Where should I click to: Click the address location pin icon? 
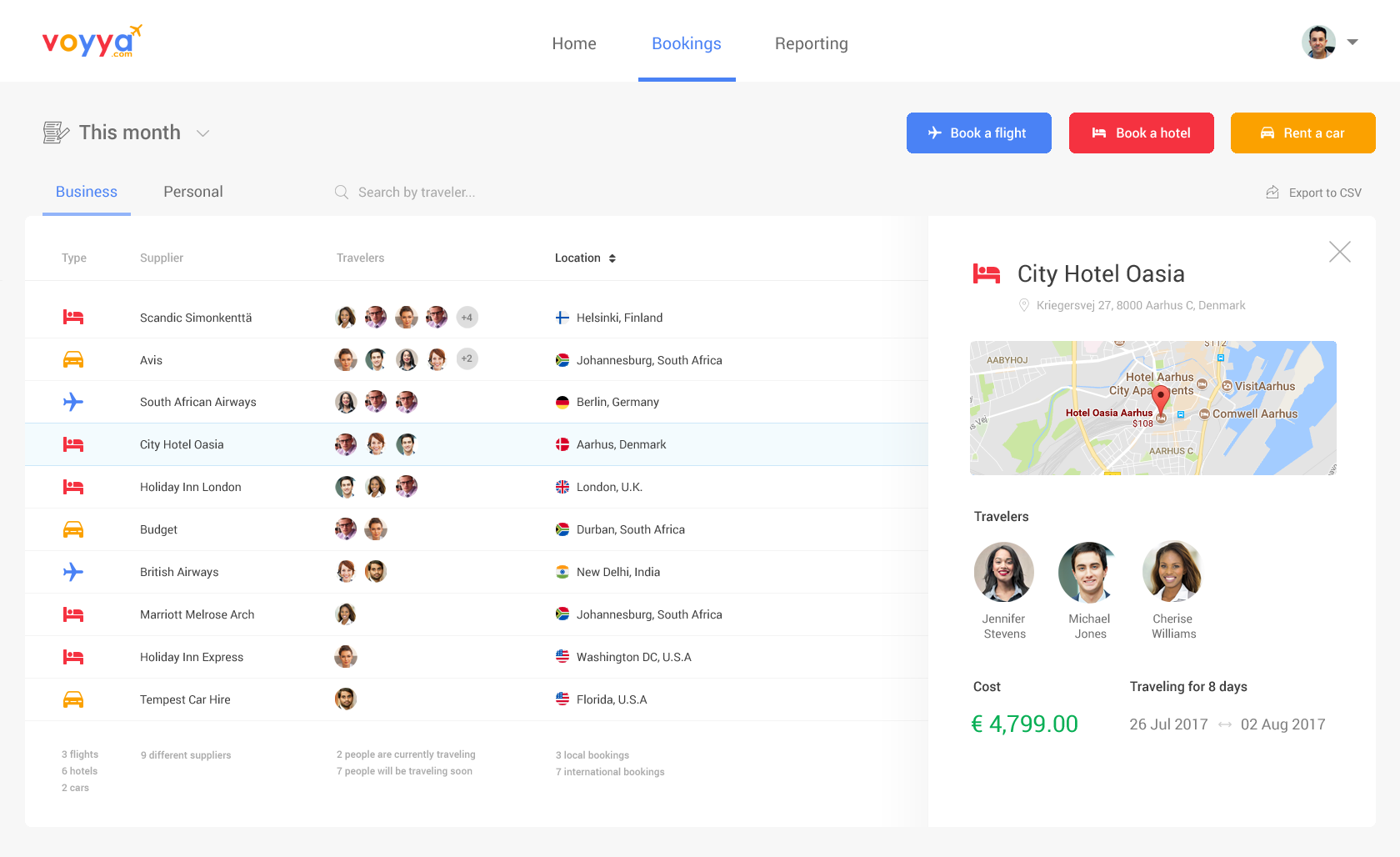[x=1024, y=306]
